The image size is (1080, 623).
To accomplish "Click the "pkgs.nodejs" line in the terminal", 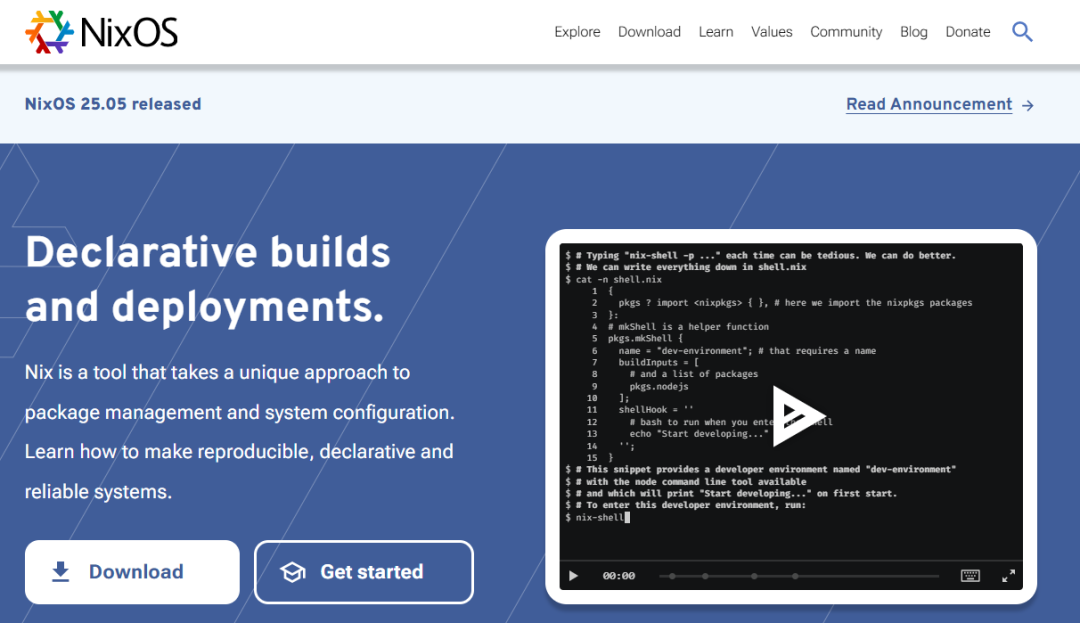I will [658, 386].
